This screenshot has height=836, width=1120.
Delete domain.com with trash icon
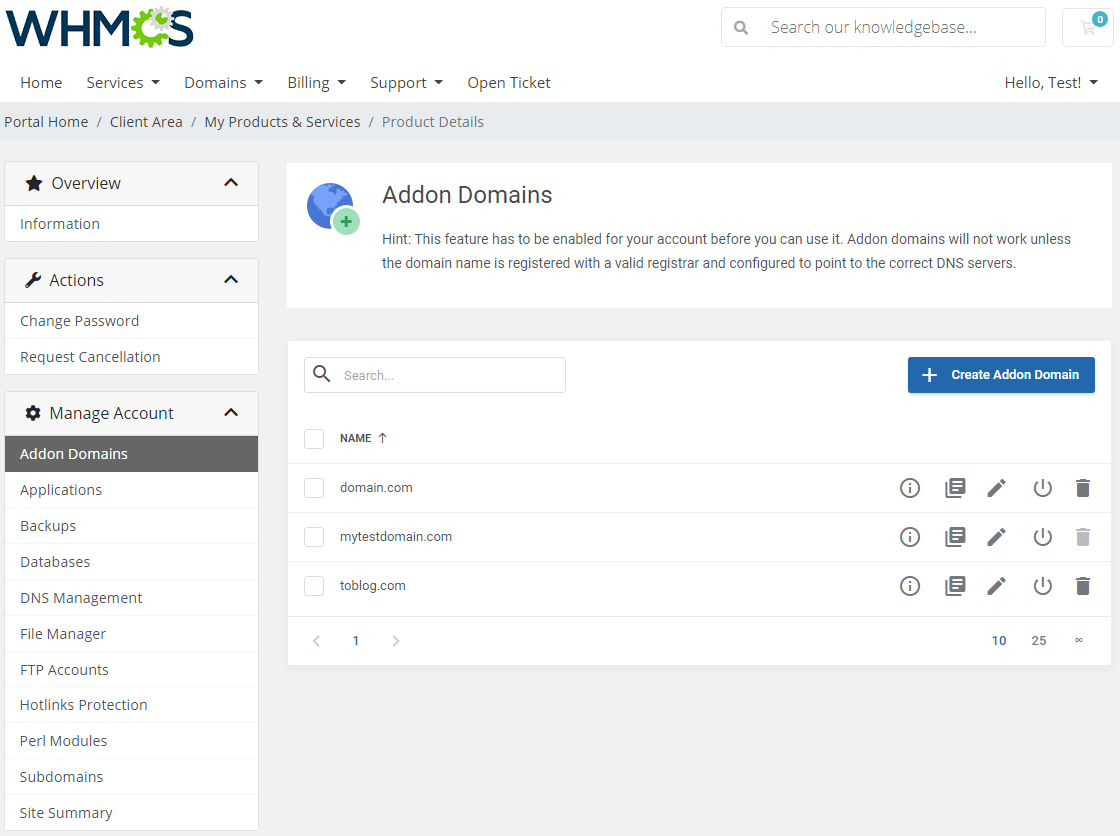[1083, 488]
